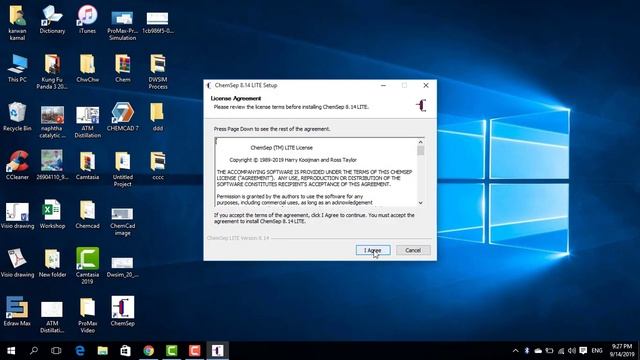Screen dimensions: 640x360
Task: Open Microsoft Store from taskbar
Action: point(125,351)
